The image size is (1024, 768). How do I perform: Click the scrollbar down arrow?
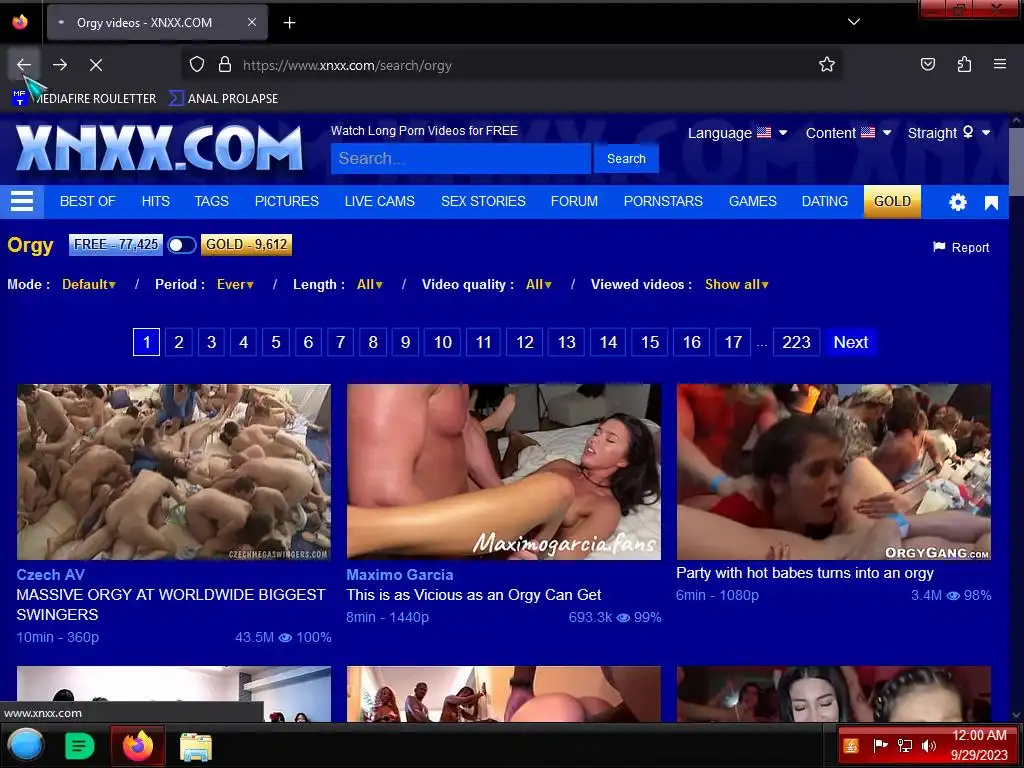click(1016, 715)
